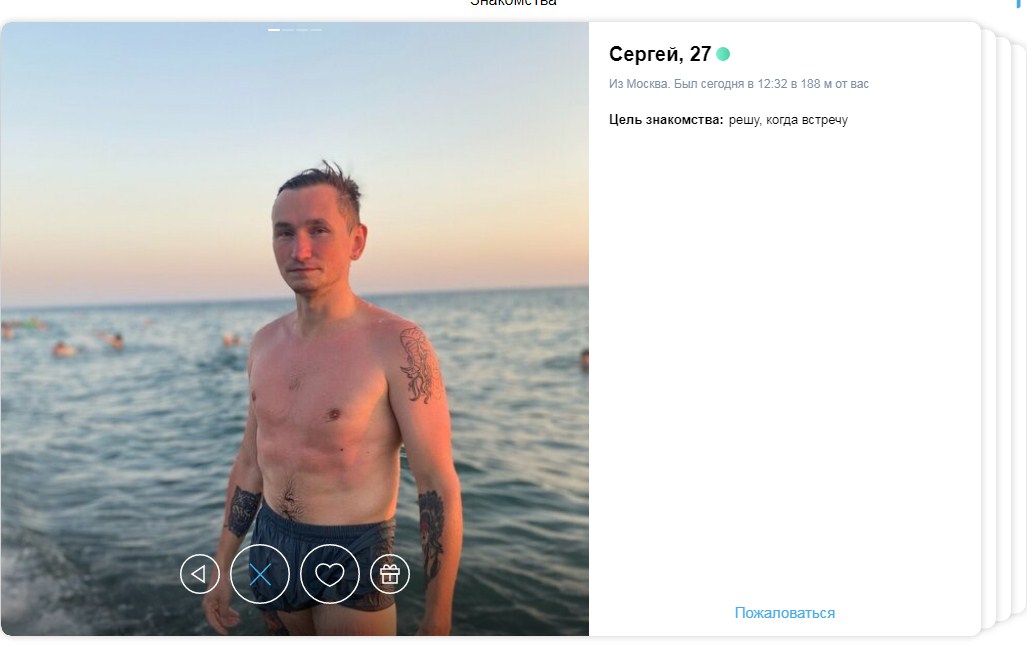Image resolution: width=1027 pixels, height=648 pixels.
Task: Open the fourth photo indicator segment
Action: tap(316, 29)
